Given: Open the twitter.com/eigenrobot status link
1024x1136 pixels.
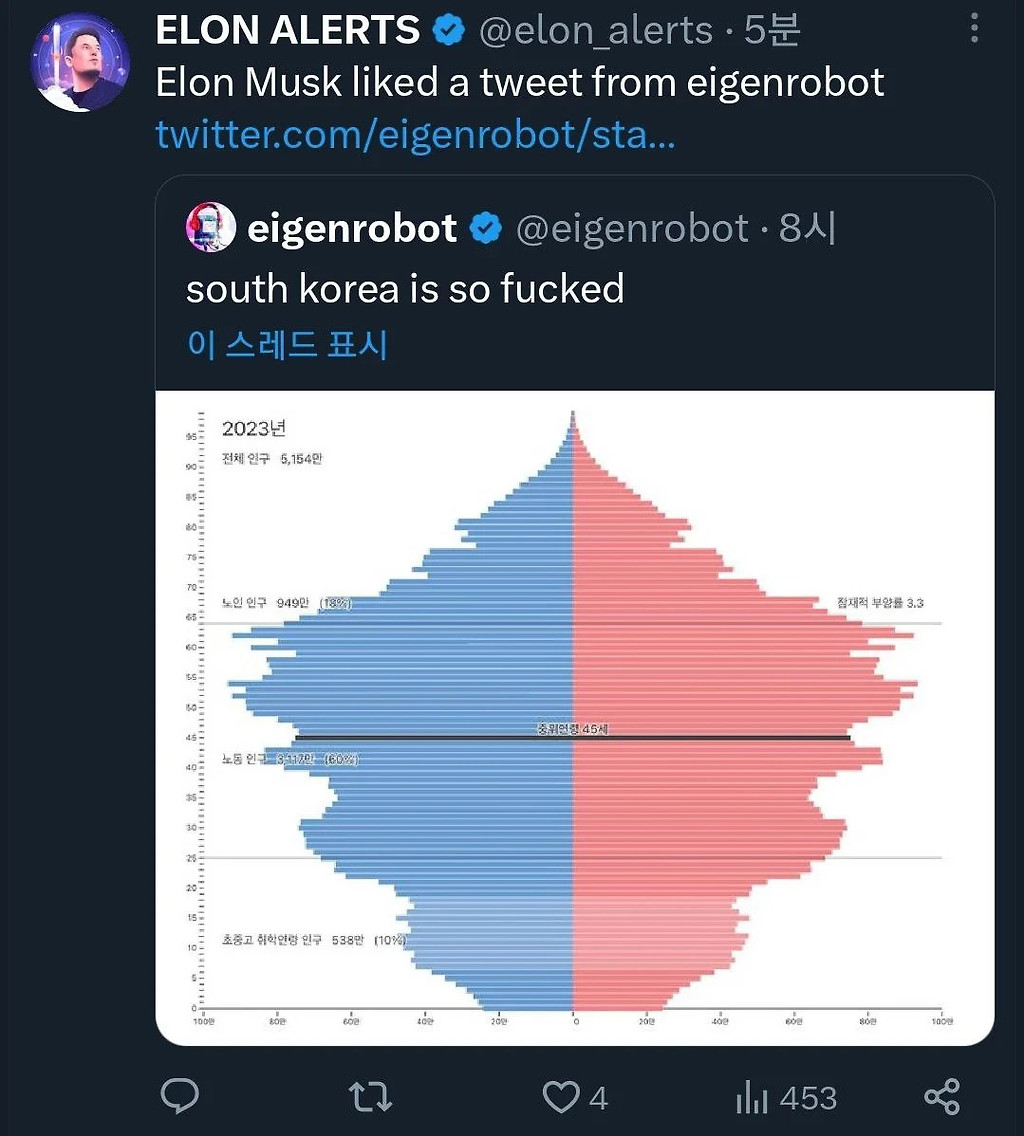Looking at the screenshot, I should click(415, 134).
